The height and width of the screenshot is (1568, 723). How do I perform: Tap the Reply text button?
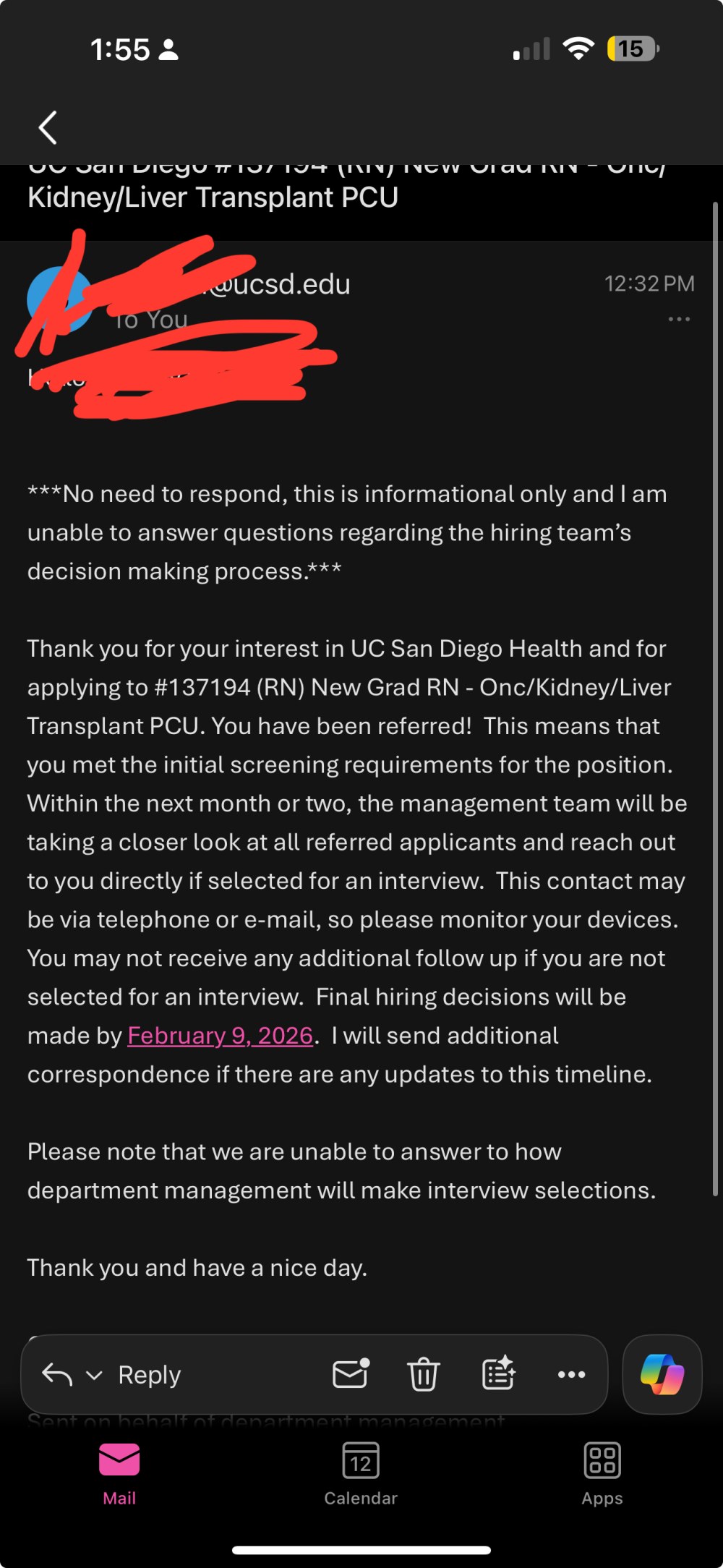tap(149, 1374)
